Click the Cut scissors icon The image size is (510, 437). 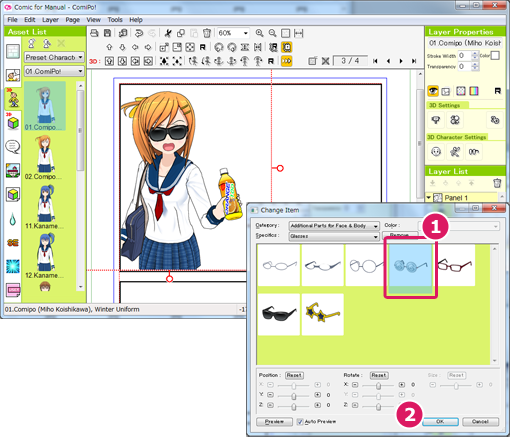[x=168, y=33]
